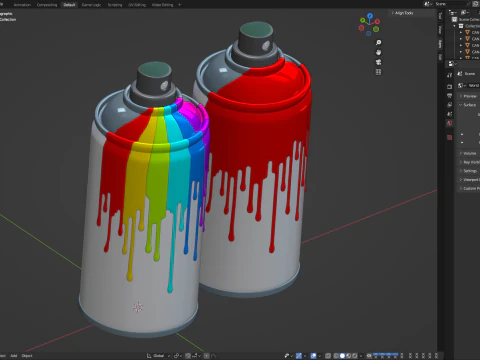This screenshot has width=480, height=360.
Task: Click the World name field in properties
Action: (x=473, y=85)
